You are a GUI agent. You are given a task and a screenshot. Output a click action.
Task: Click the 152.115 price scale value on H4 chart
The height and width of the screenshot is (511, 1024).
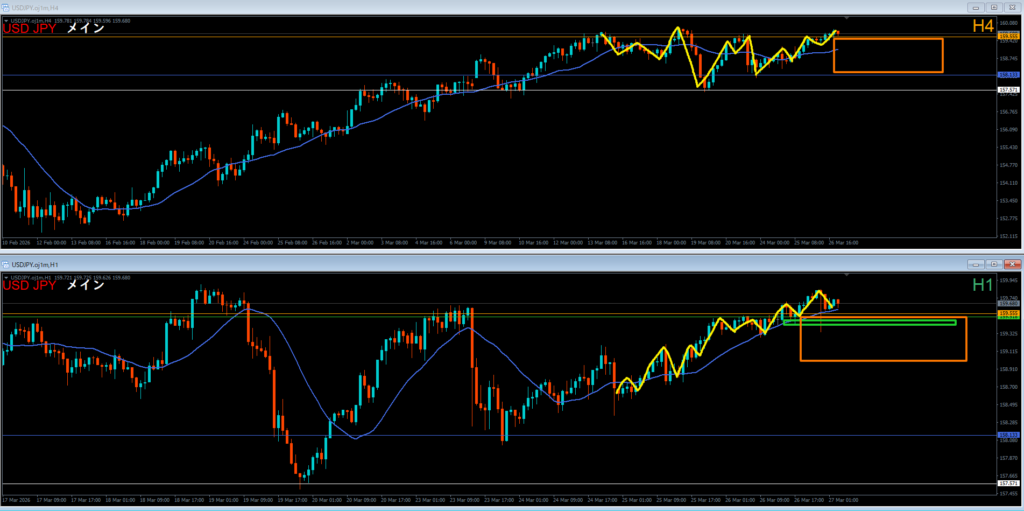tap(1009, 236)
